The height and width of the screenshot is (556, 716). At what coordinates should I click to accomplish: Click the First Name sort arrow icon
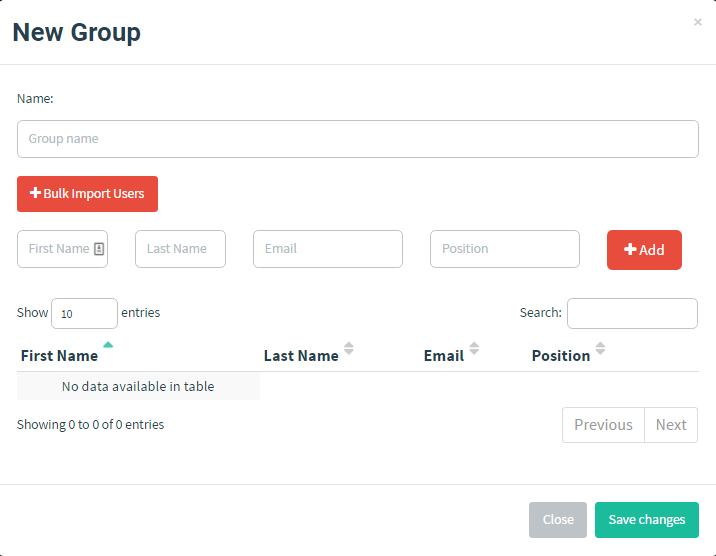click(x=108, y=345)
